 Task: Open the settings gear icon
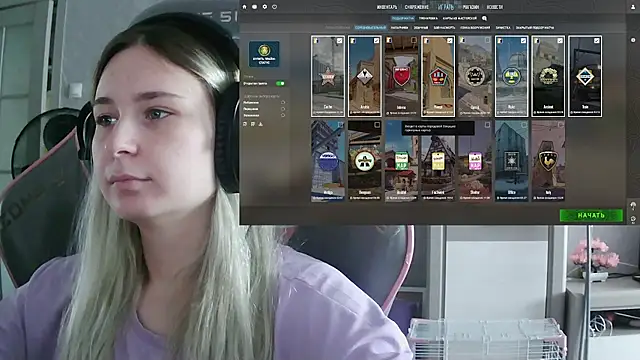pos(264,7)
